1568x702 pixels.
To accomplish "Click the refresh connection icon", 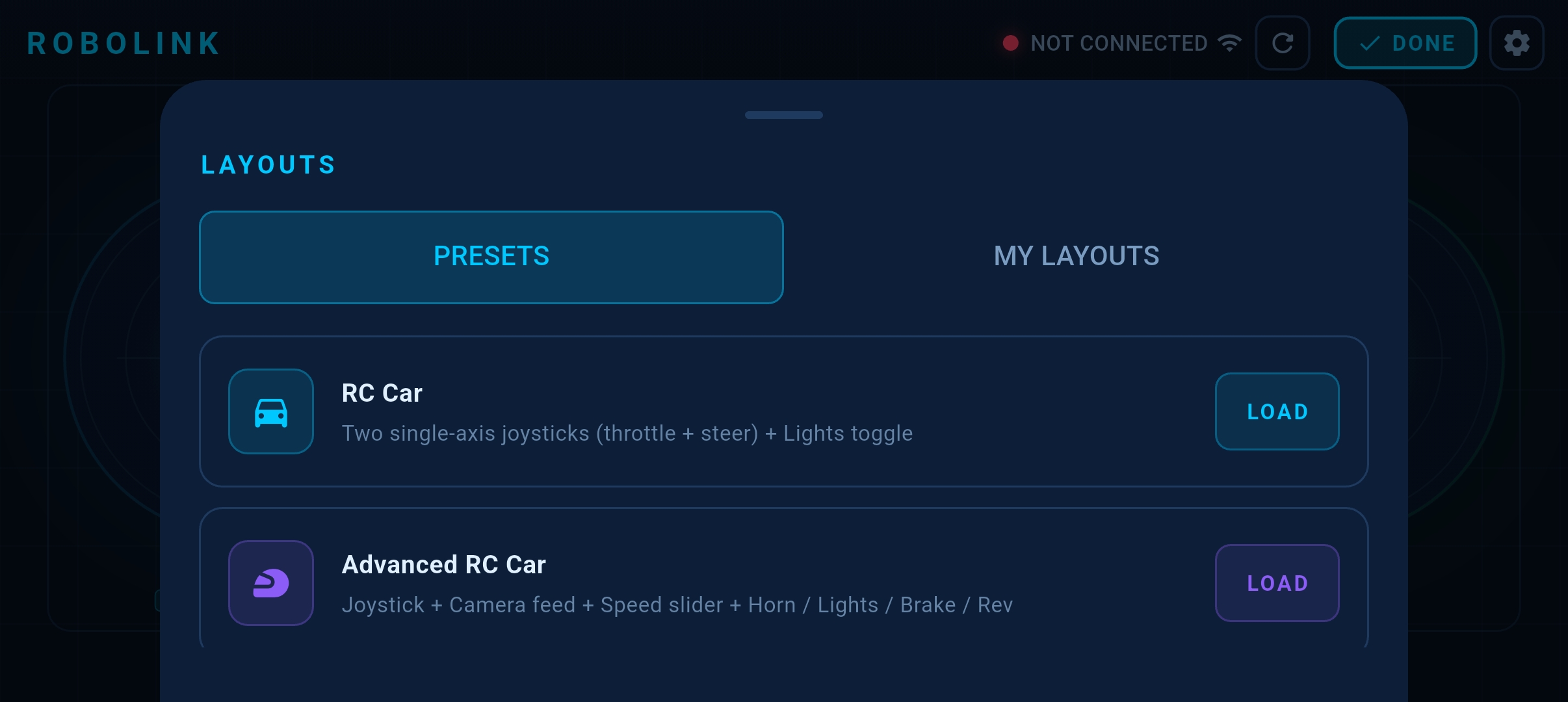I will (1283, 43).
